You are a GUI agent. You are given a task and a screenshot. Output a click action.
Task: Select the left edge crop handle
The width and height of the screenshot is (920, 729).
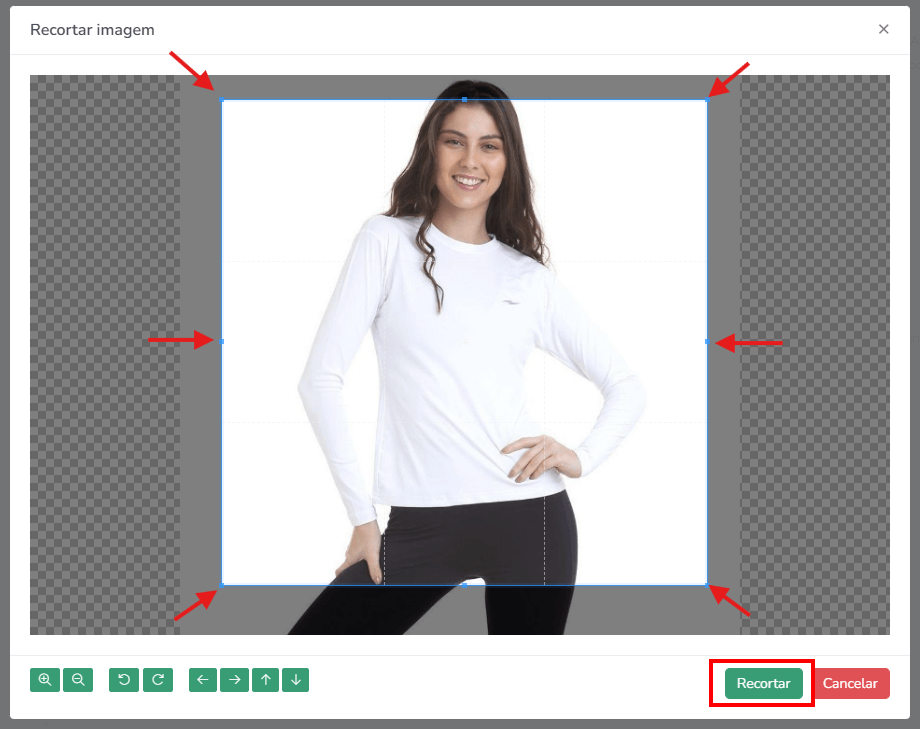click(222, 341)
